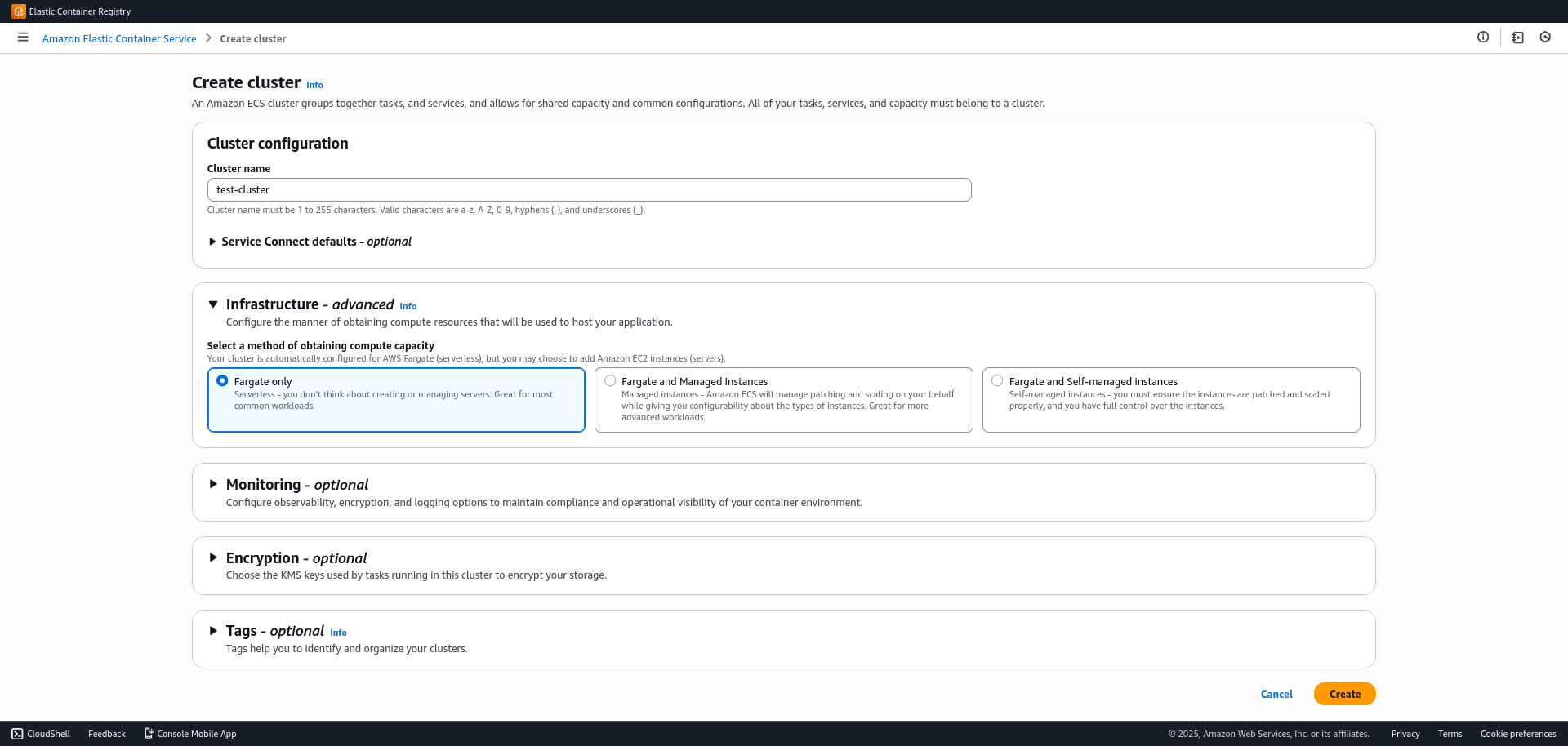Open the CloudShell terminal
Image resolution: width=1568 pixels, height=746 pixels.
coord(41,734)
